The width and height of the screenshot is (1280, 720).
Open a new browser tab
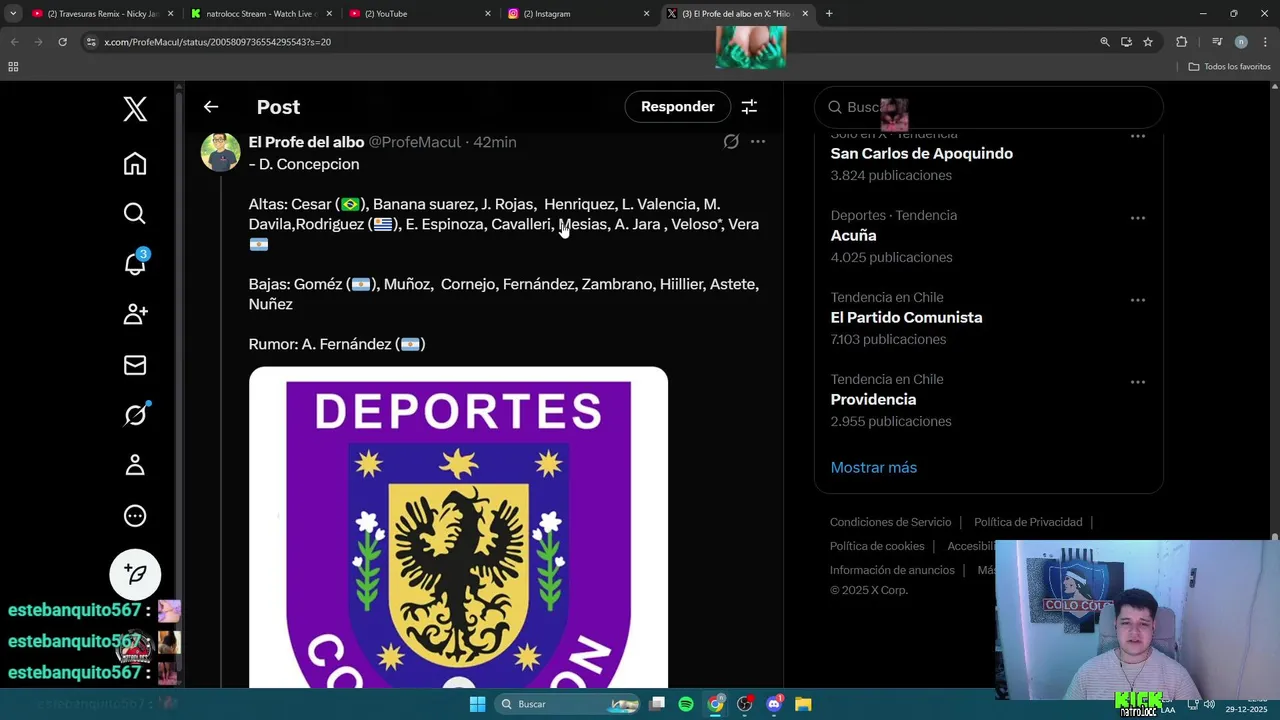(829, 14)
